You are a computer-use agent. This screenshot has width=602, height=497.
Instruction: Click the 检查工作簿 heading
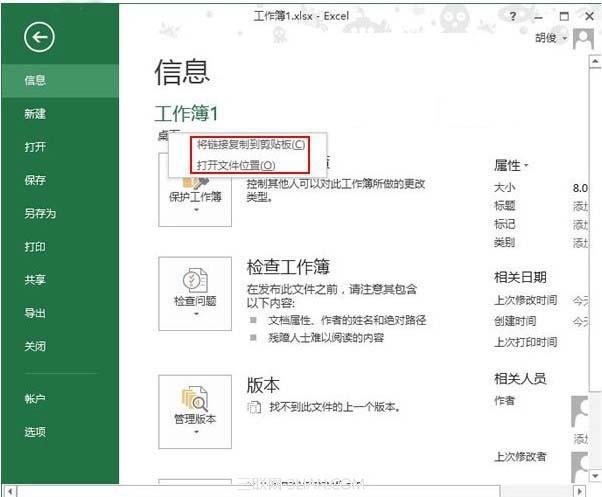pyautogui.click(x=288, y=267)
